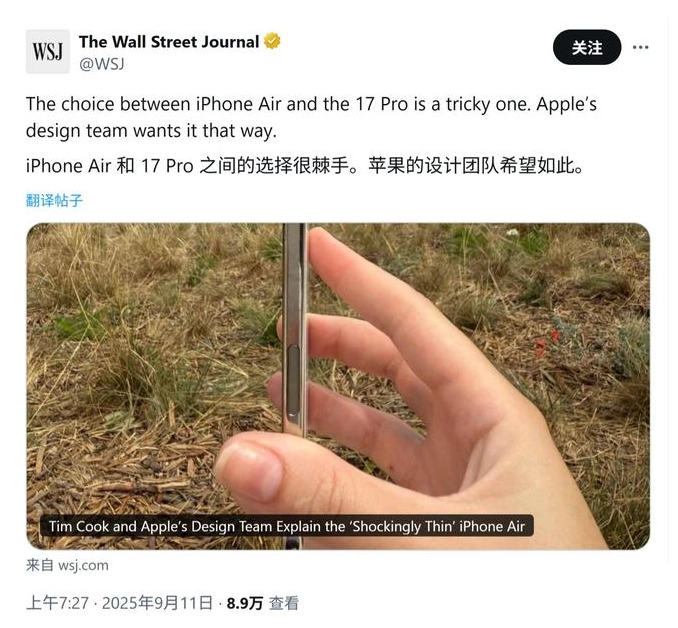Click the 8.9万 view count
The height and width of the screenshot is (628, 678).
pos(245,603)
